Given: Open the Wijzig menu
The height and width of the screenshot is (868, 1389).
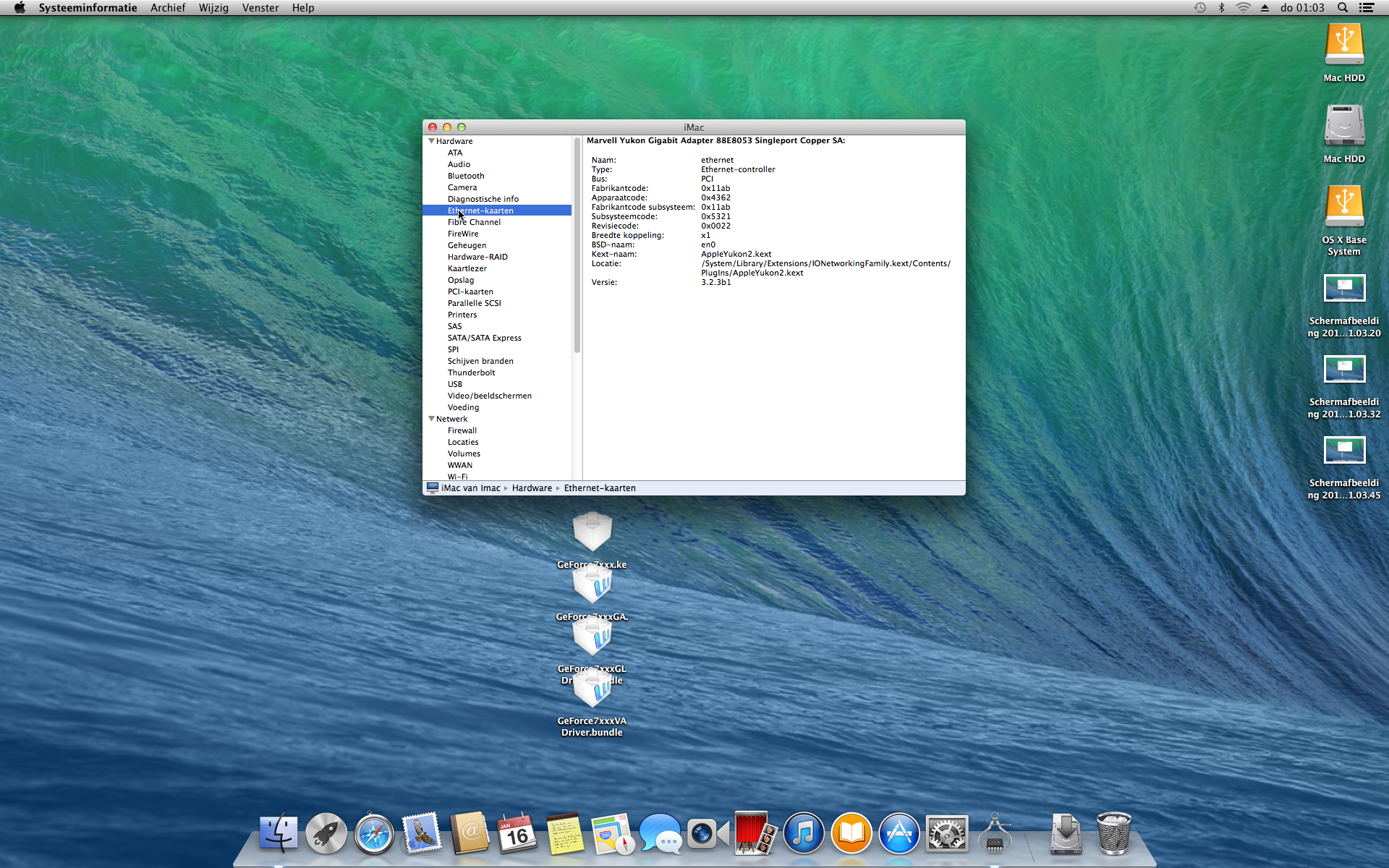Looking at the screenshot, I should coord(213,8).
